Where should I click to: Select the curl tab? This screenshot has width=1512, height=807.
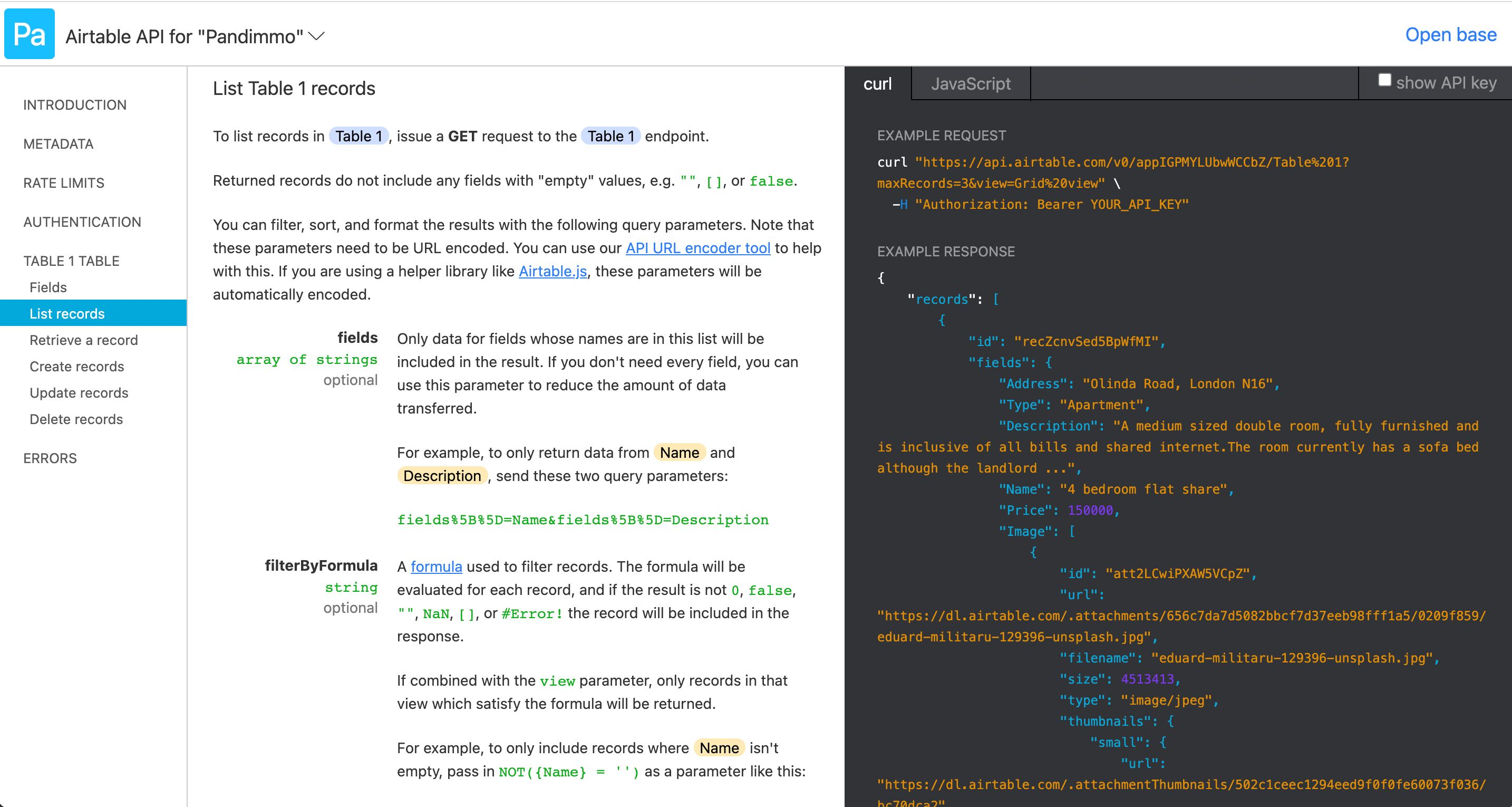(877, 83)
